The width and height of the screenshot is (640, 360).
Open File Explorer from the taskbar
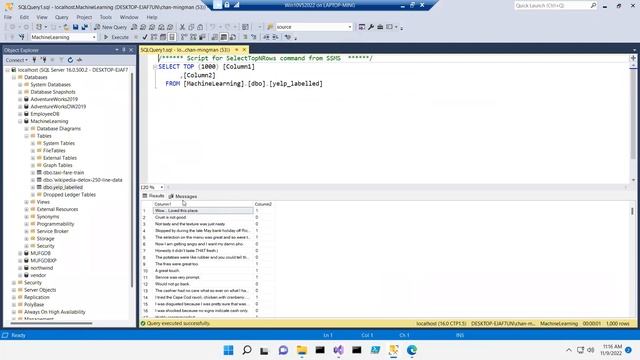point(302,350)
